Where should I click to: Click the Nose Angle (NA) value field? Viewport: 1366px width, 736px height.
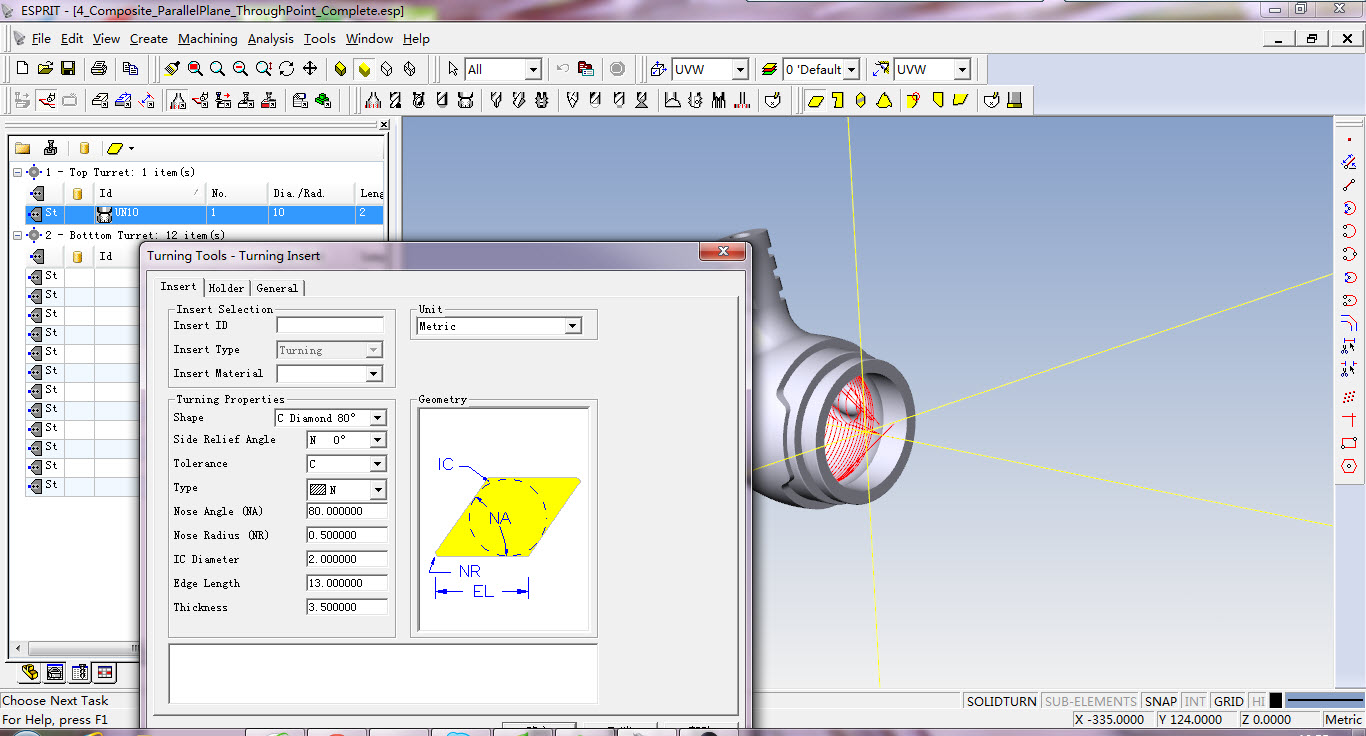tap(347, 511)
